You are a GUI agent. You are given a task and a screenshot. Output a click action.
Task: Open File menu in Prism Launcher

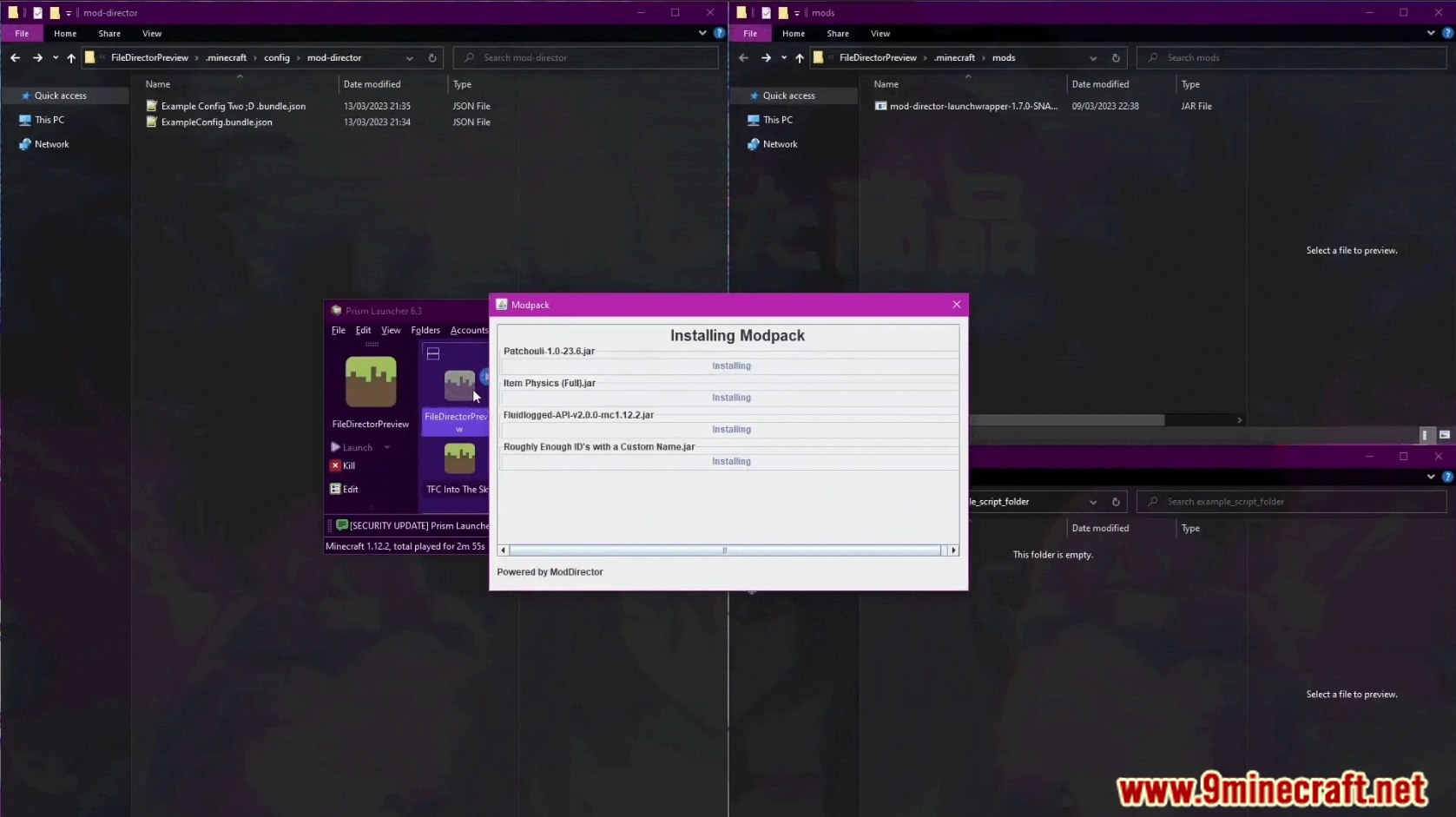[339, 331]
